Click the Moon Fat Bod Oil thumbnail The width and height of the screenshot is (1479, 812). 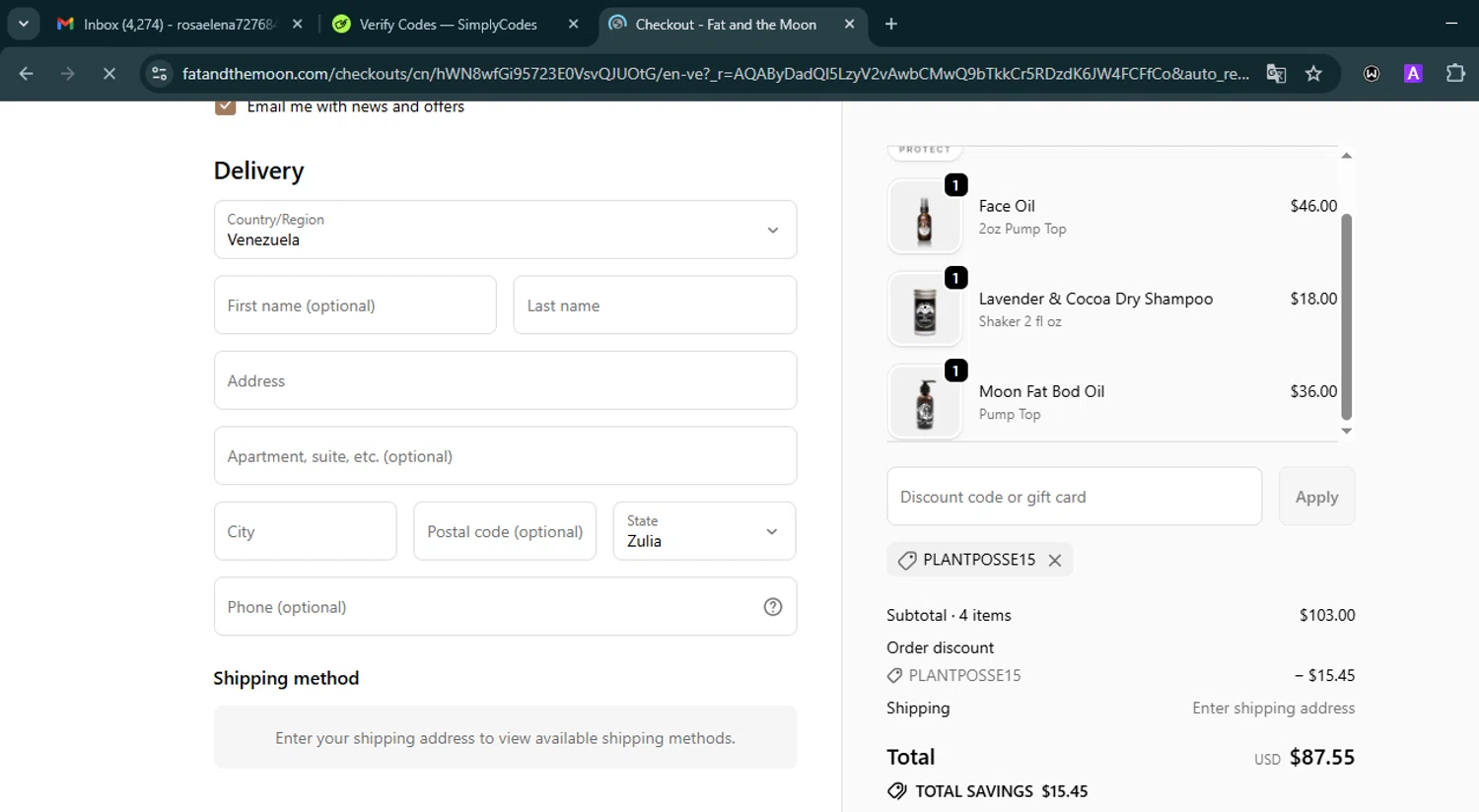925,402
